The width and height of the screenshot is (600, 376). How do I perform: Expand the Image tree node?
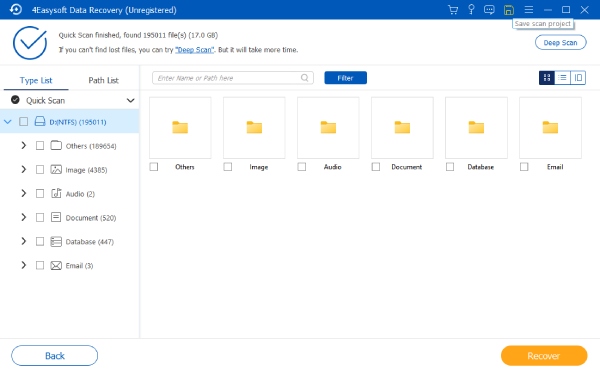[24, 169]
